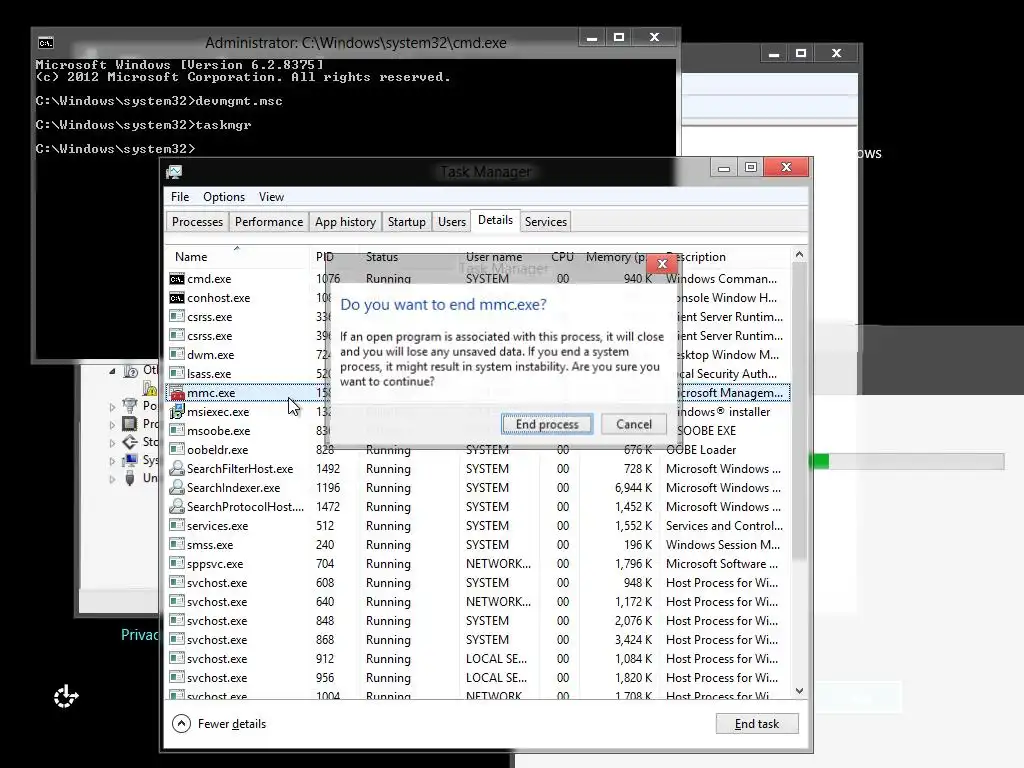Select the services.exe process name
The height and width of the screenshot is (768, 1024).
pos(217,526)
